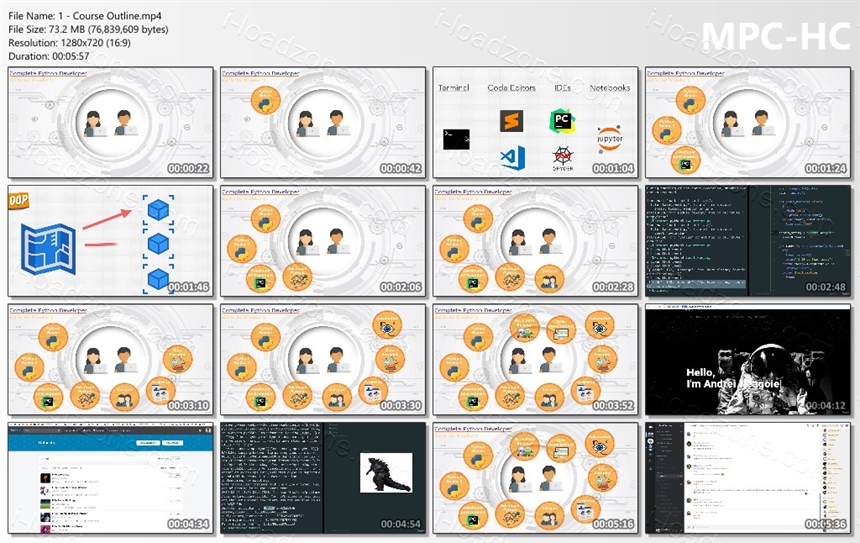Select the thumbnail stamped 00:05:16

535,478
